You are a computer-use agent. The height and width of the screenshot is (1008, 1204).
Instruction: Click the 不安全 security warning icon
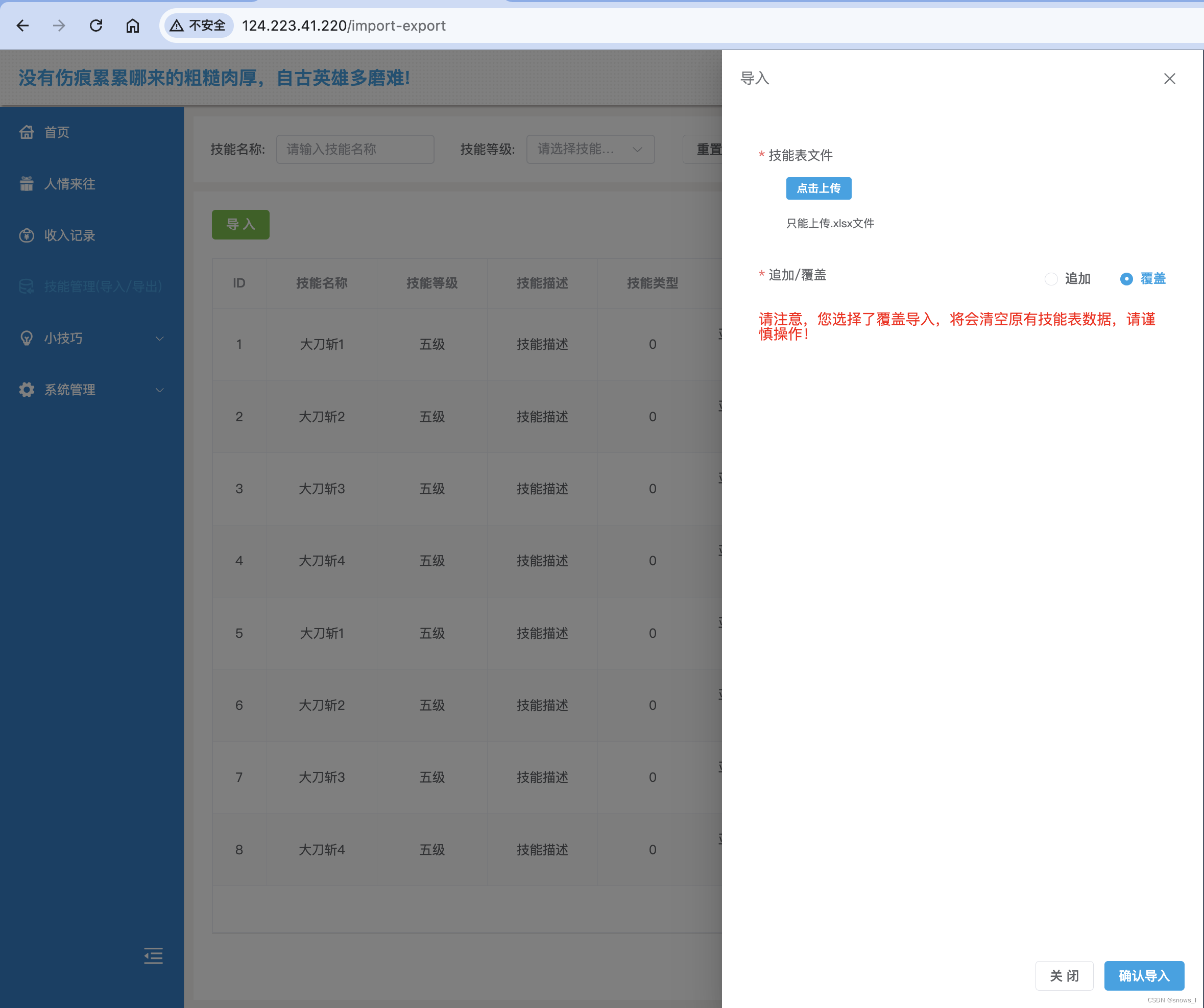click(177, 26)
